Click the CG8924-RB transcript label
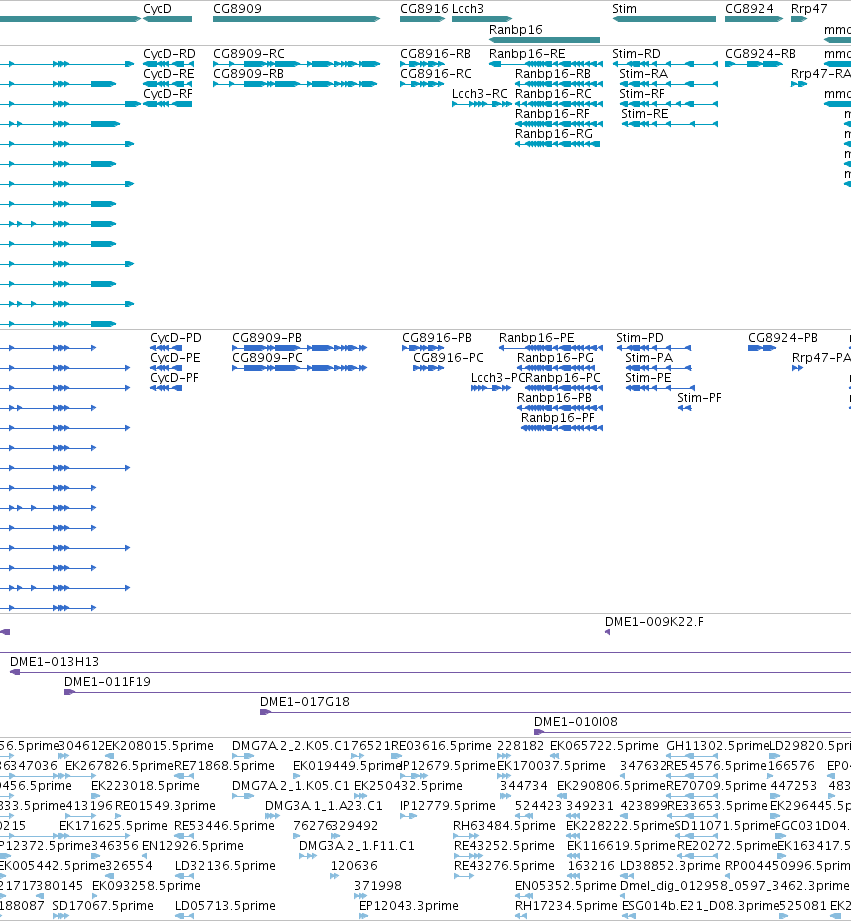This screenshot has width=851, height=921. (x=761, y=54)
